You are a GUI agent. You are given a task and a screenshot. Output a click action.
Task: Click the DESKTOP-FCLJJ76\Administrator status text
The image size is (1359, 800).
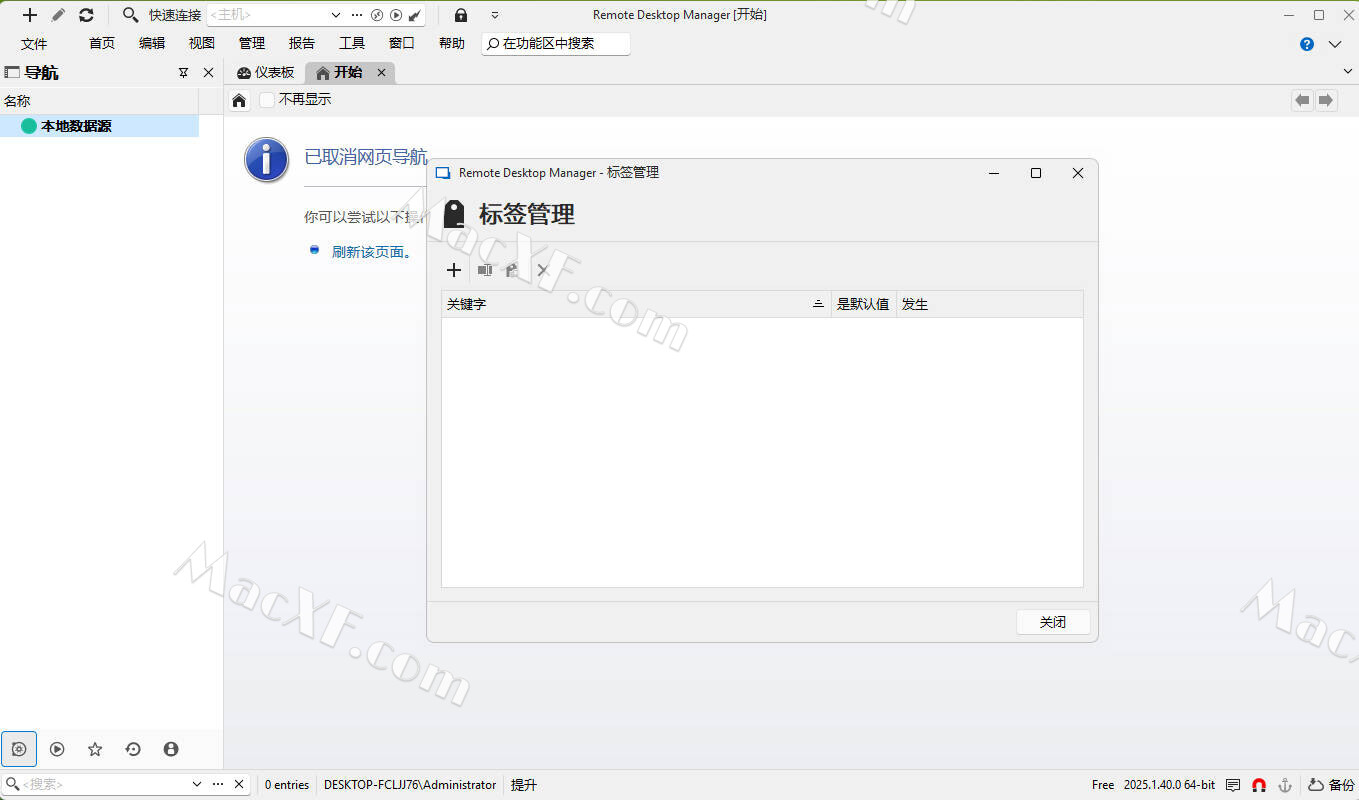tap(410, 785)
